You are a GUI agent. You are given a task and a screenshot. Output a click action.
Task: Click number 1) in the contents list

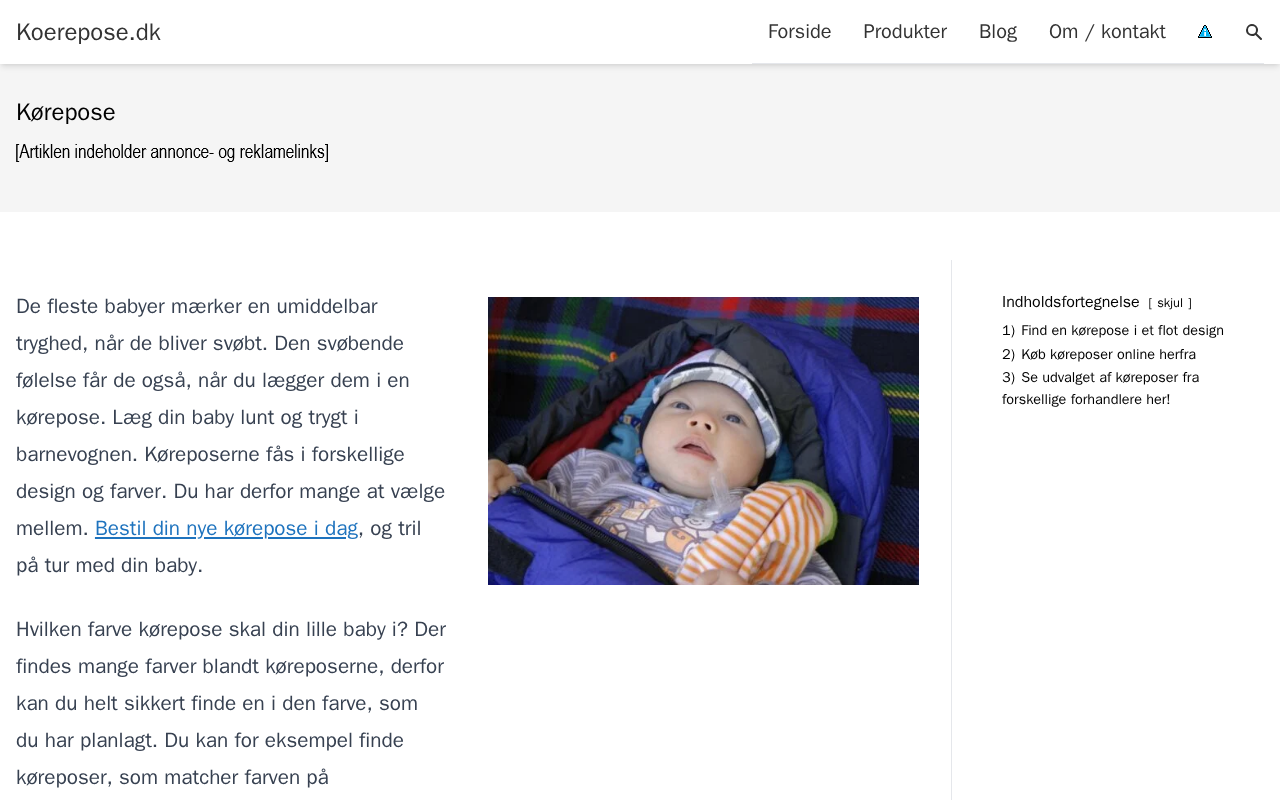pyautogui.click(x=1008, y=331)
